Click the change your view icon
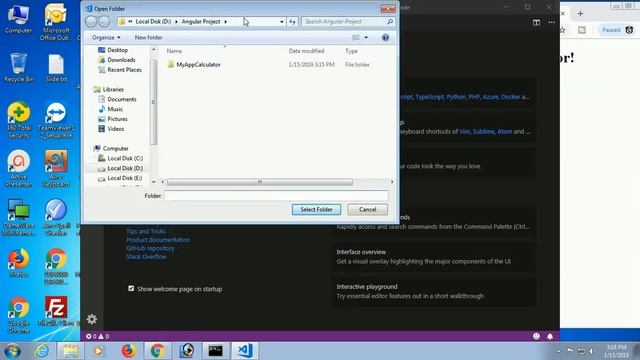This screenshot has height=360, width=640. [x=356, y=38]
